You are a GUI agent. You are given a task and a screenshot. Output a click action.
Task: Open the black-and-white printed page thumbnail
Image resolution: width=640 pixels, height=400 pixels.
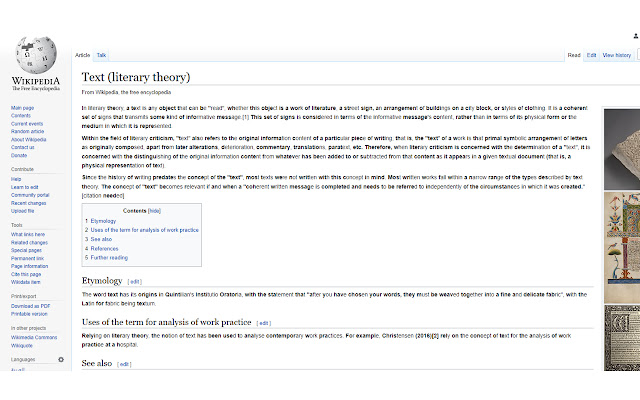pyautogui.click(x=622, y=338)
